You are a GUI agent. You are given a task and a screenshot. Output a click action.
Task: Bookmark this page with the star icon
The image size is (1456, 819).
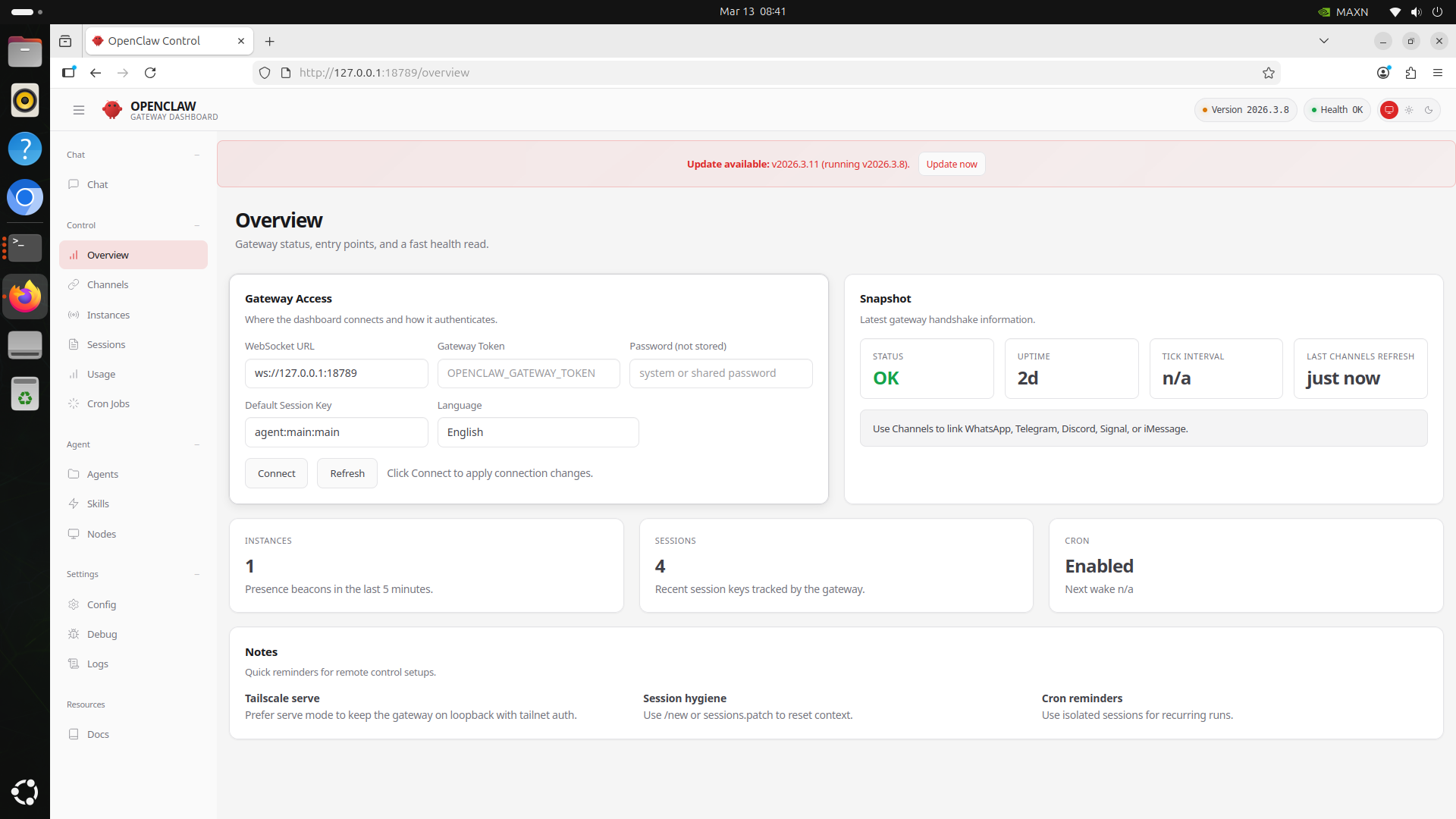tap(1269, 73)
